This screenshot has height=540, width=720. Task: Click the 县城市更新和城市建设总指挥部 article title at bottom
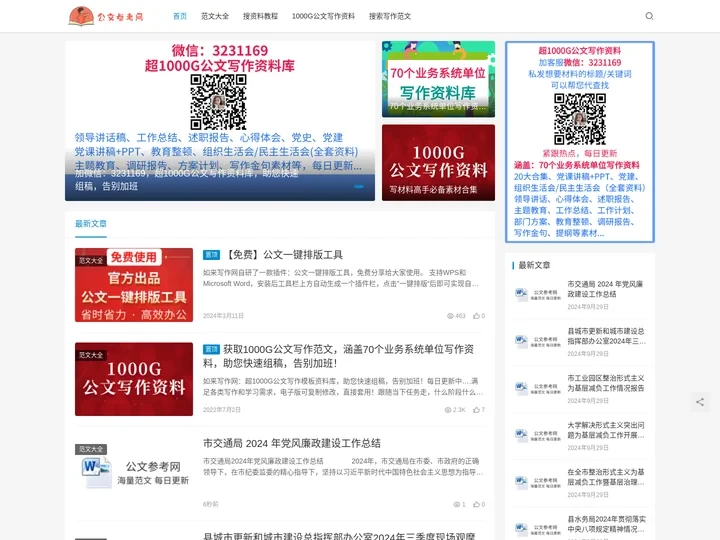click(339, 535)
